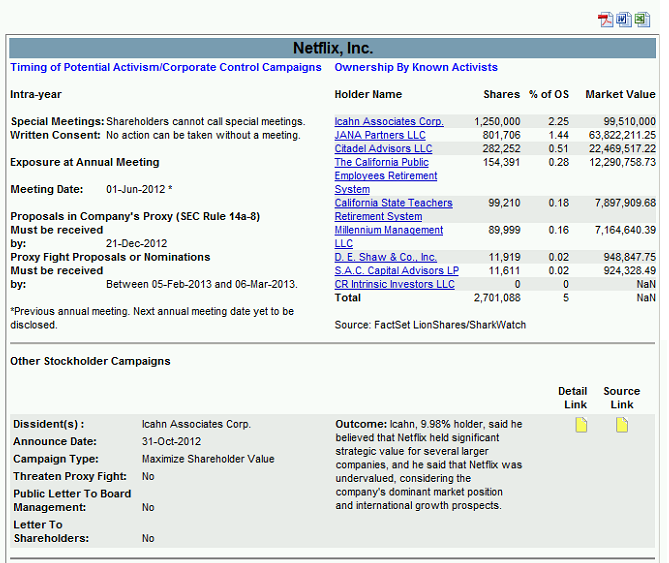Select the Holder Name column header
Image resolution: width=669 pixels, height=563 pixels.
[368, 94]
